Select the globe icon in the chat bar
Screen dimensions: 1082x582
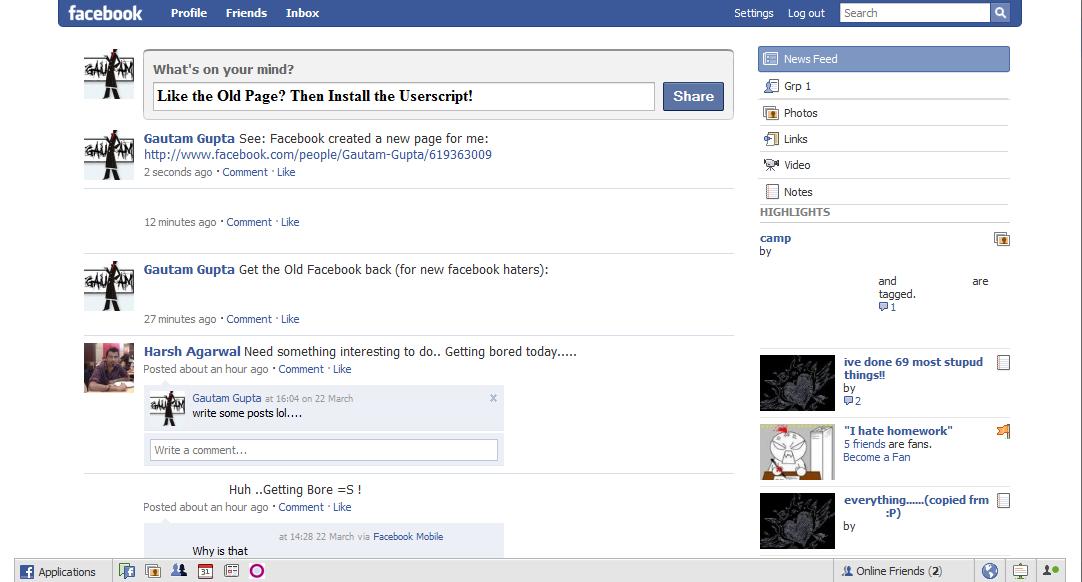pyautogui.click(x=988, y=571)
